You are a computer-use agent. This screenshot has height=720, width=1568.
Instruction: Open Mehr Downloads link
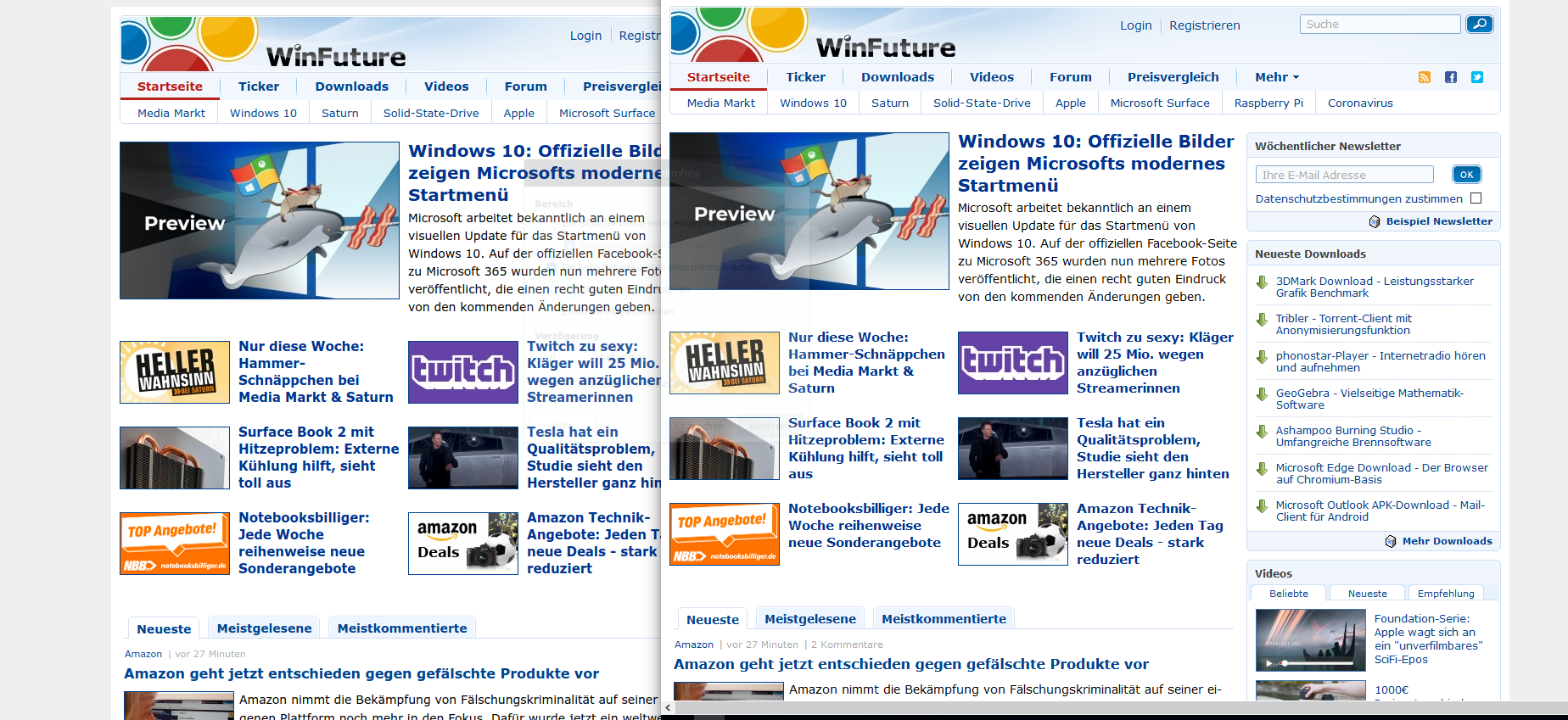tap(1447, 541)
